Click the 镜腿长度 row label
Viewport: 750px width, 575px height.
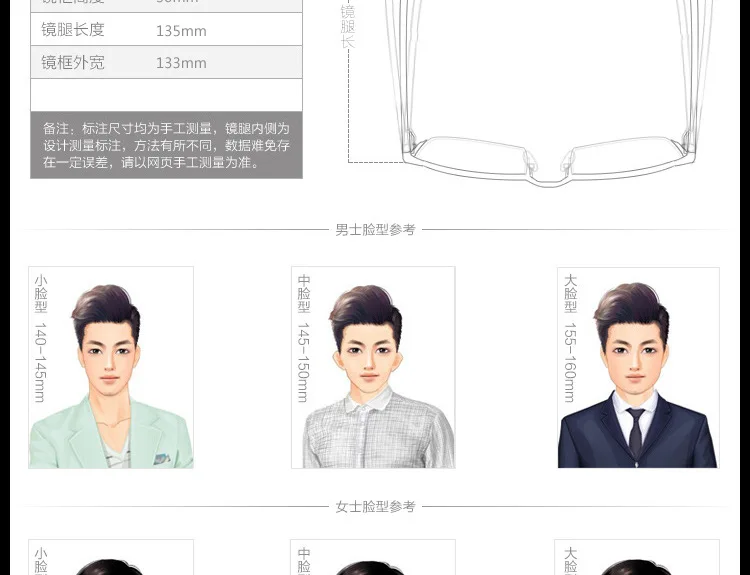click(73, 30)
